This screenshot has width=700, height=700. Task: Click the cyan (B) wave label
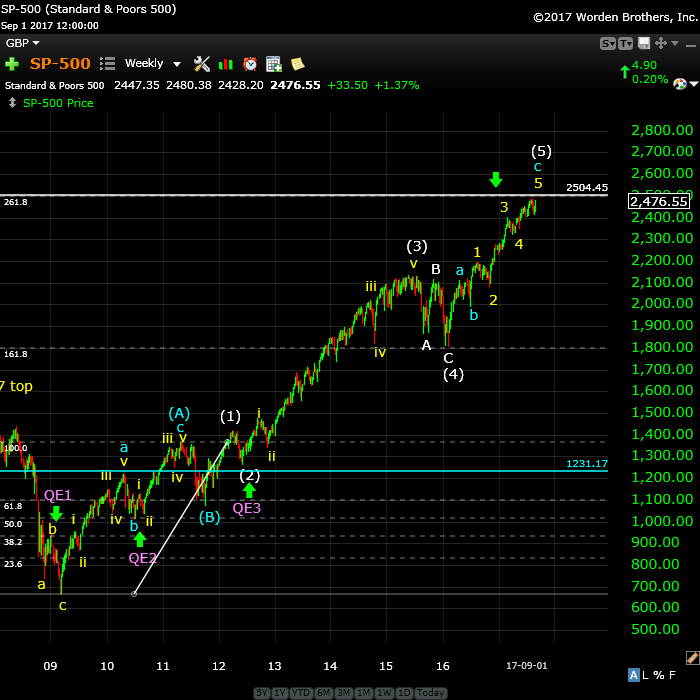[209, 517]
